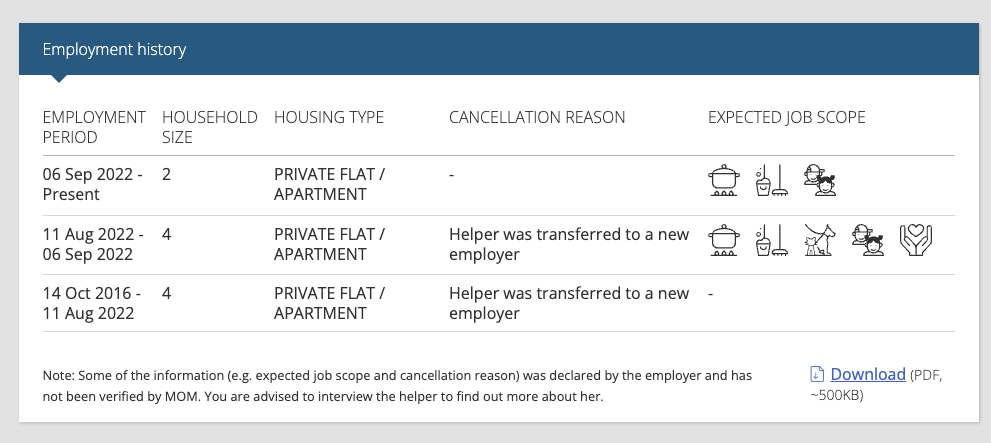Click housekeeping mop icon in first row
The height and width of the screenshot is (443, 991).
click(772, 181)
